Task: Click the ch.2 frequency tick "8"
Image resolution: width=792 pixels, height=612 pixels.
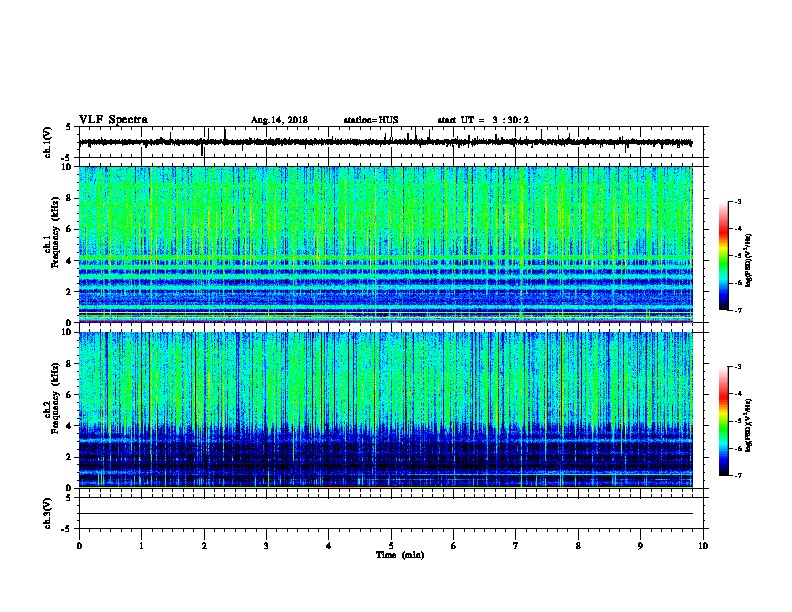Action: pyautogui.click(x=69, y=364)
